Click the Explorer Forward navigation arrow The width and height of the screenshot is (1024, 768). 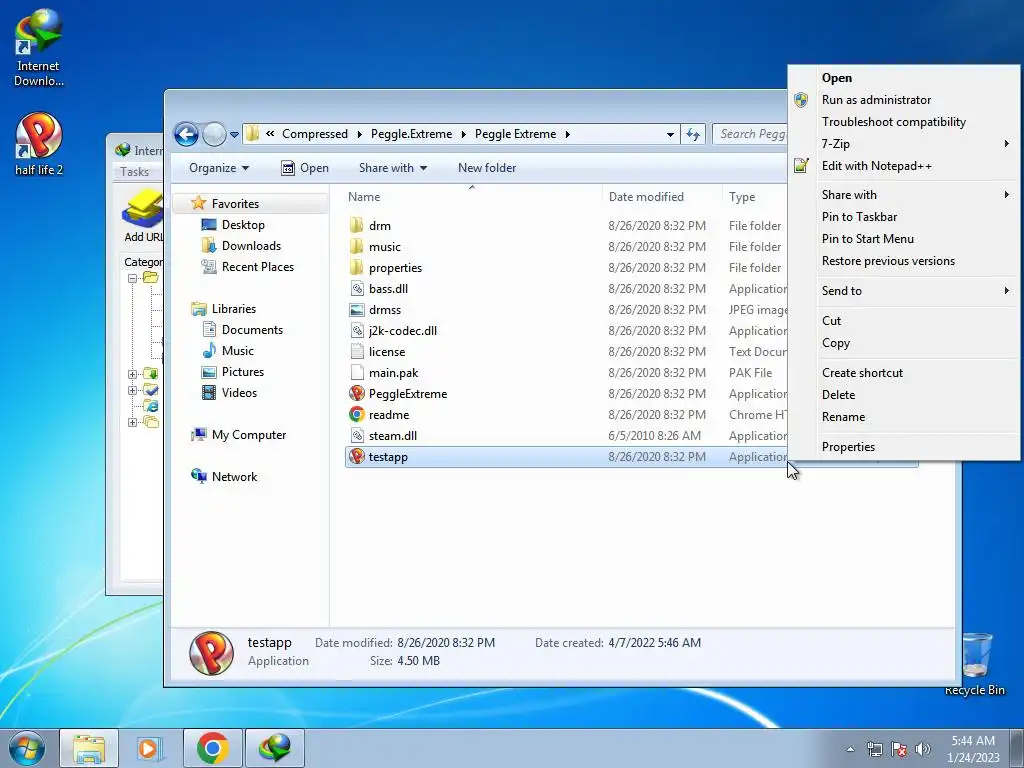coord(214,135)
